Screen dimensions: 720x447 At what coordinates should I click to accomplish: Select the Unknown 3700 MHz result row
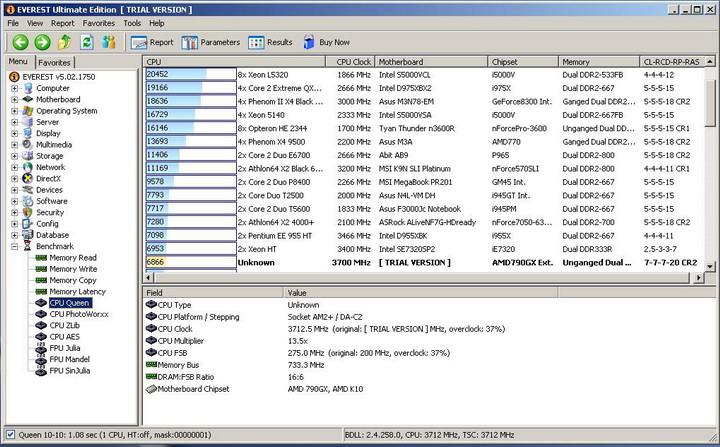[x=423, y=263]
